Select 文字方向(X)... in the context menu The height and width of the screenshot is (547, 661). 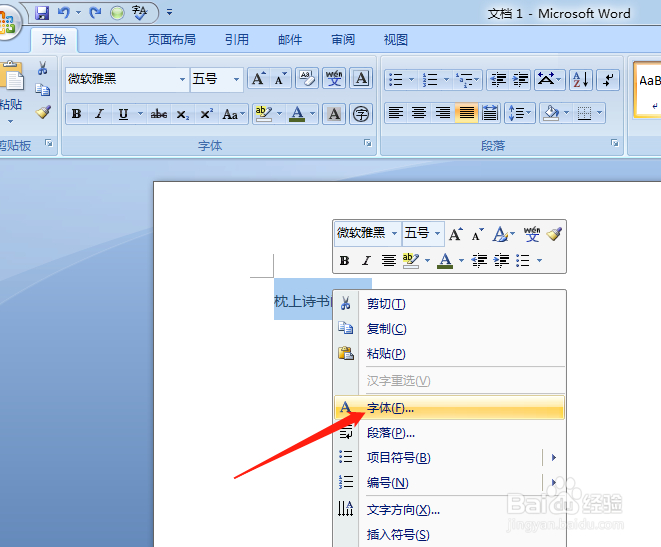click(x=449, y=510)
